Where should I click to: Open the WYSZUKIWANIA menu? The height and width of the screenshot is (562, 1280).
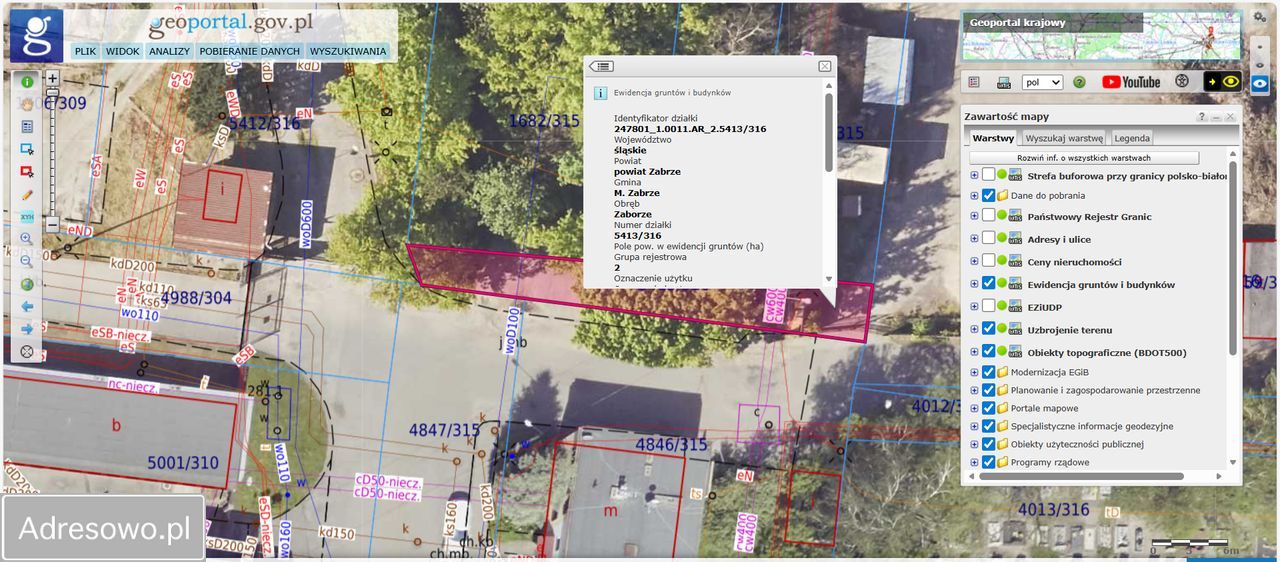tap(348, 51)
